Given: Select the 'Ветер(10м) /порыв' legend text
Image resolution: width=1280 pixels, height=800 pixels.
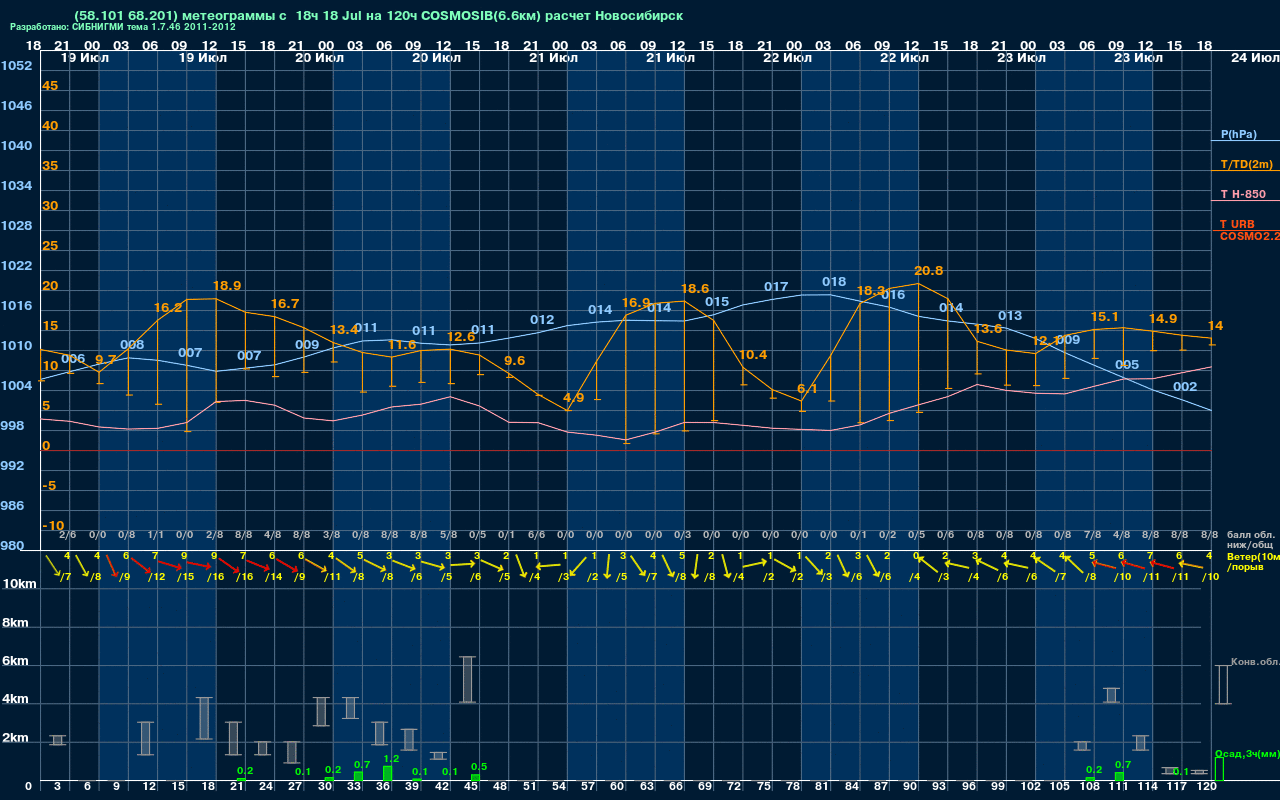Looking at the screenshot, I should tap(1253, 561).
